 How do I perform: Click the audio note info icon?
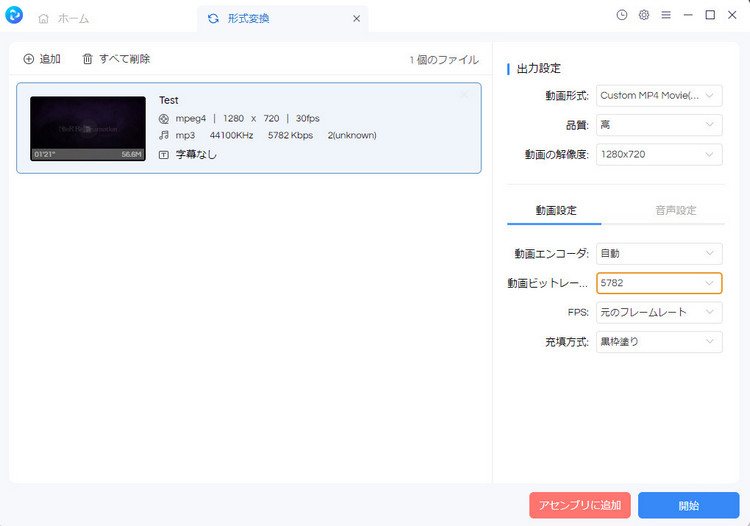pos(164,135)
